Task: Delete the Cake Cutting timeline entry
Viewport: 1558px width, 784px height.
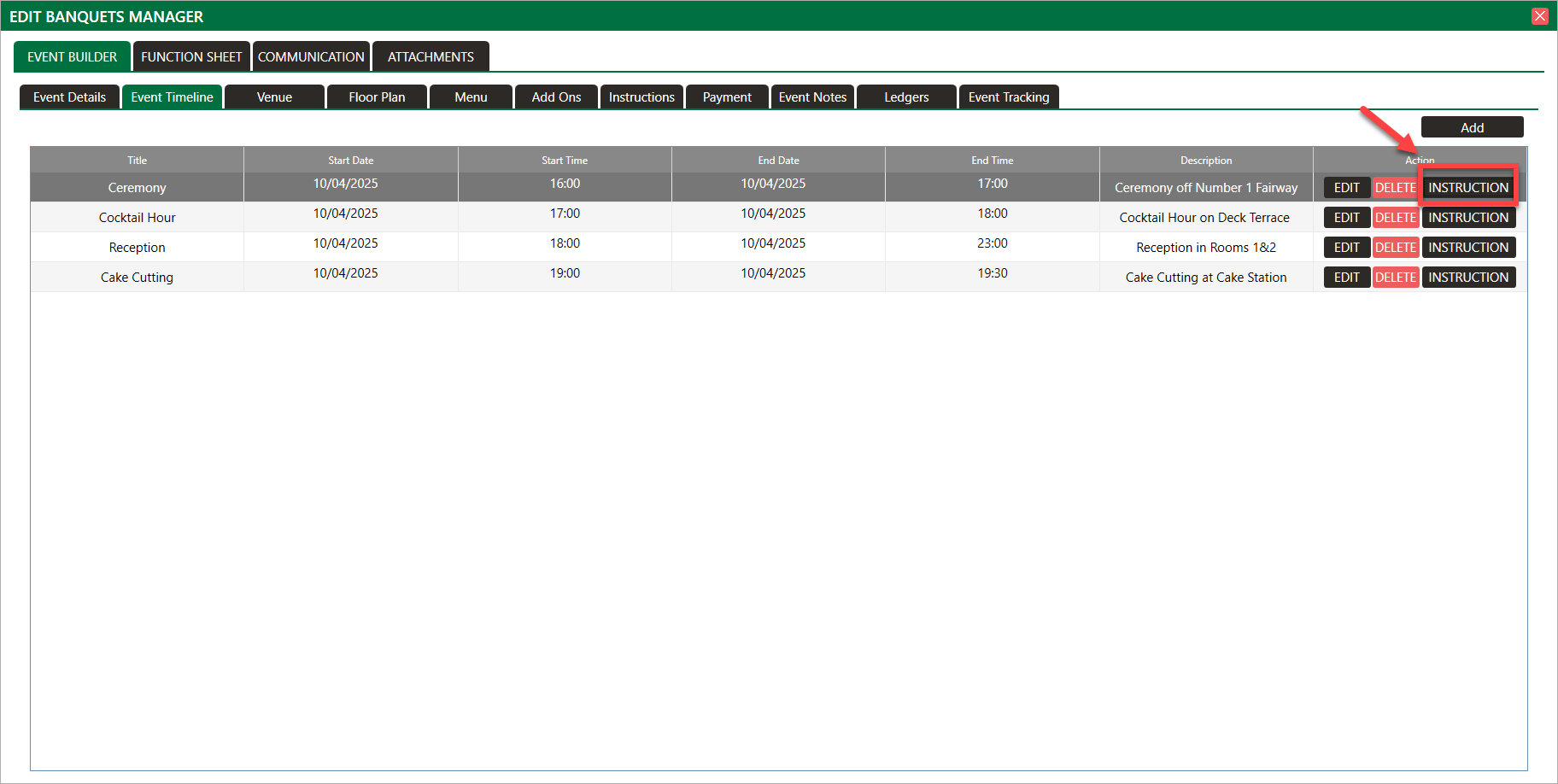Action: tap(1396, 277)
